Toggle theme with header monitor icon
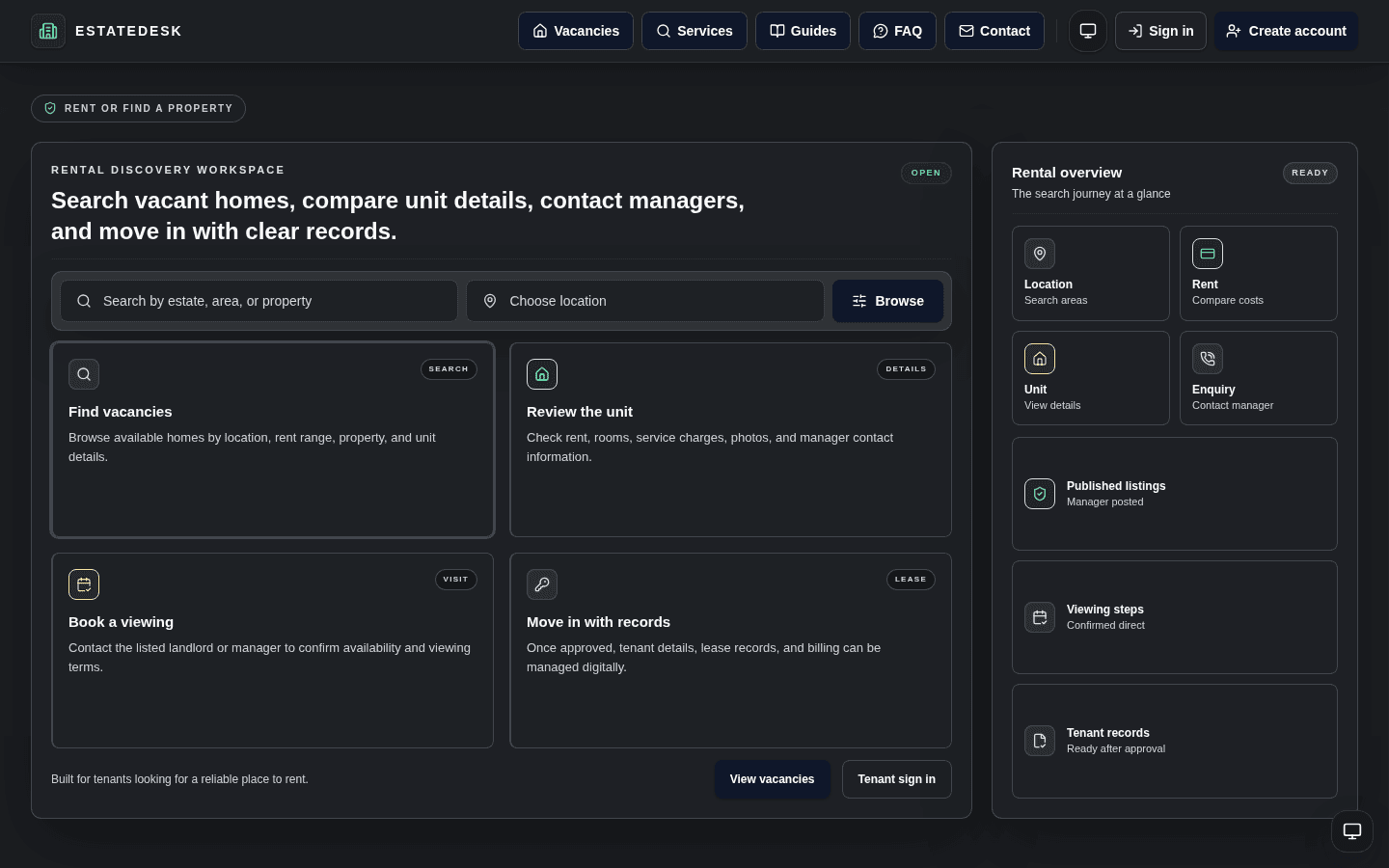 coord(1088,31)
